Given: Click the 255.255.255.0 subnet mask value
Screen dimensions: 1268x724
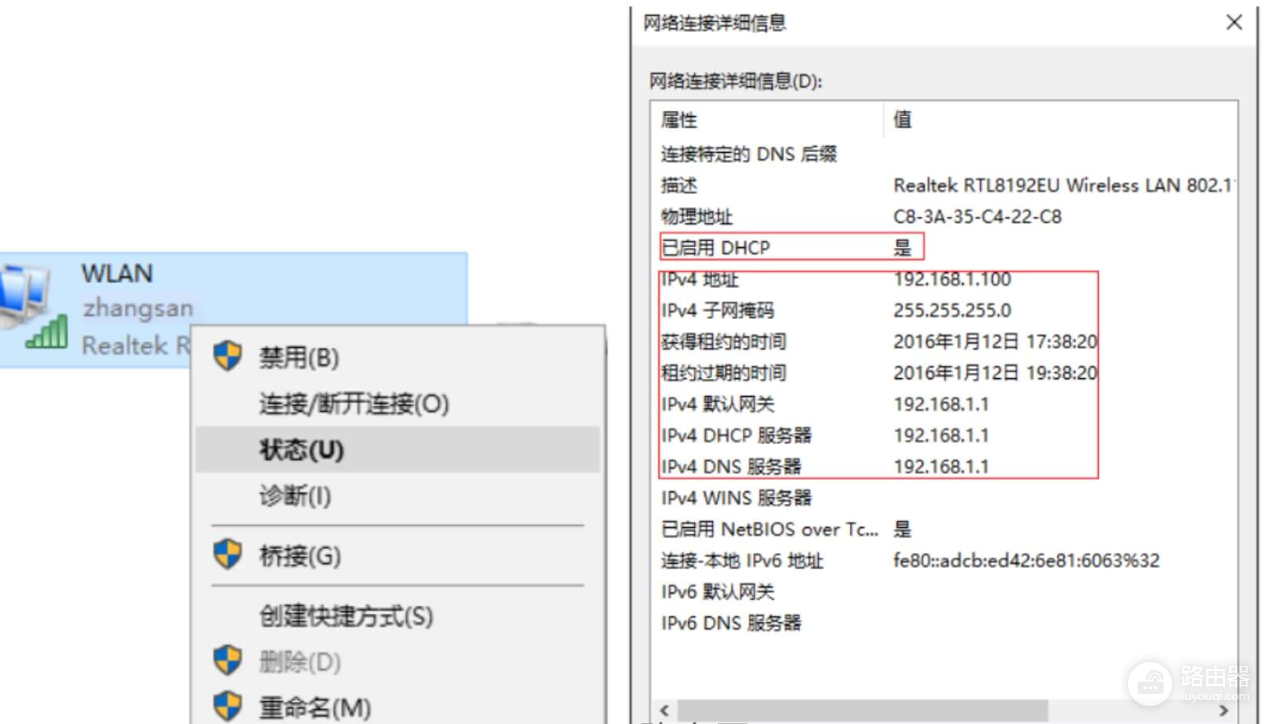Looking at the screenshot, I should click(x=952, y=310).
